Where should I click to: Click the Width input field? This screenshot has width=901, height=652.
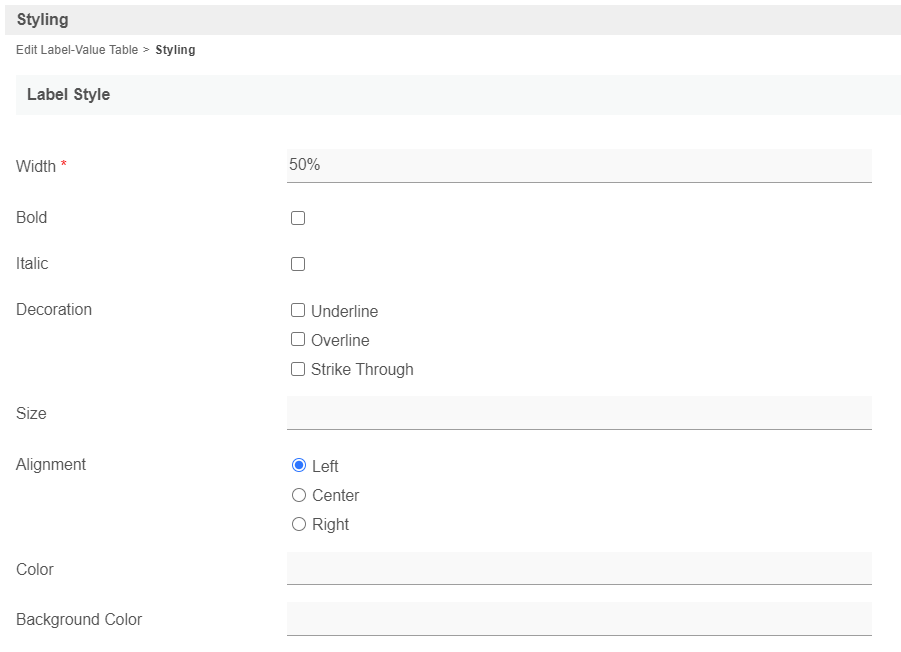pos(578,165)
